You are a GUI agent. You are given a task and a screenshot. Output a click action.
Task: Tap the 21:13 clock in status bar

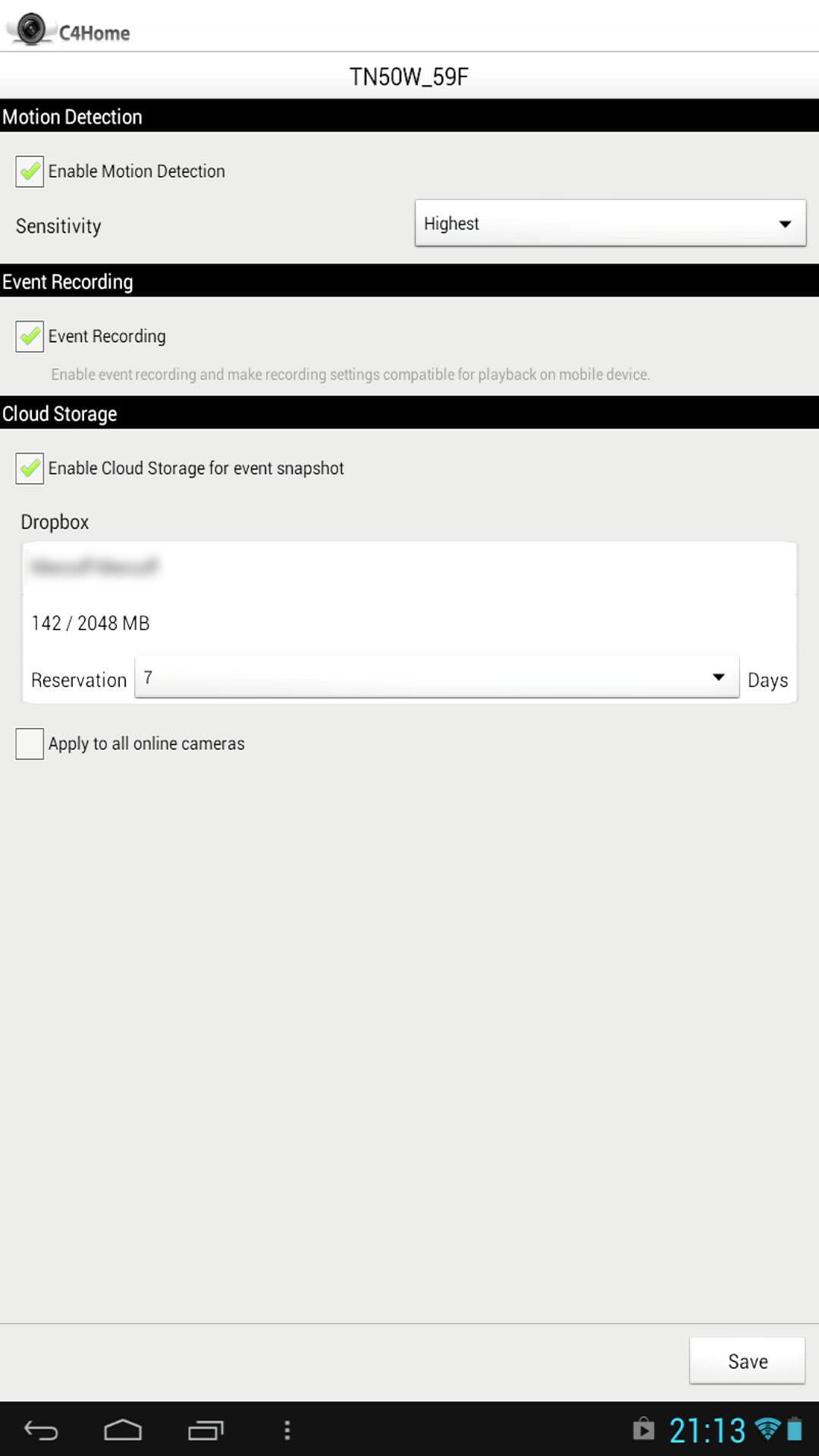(707, 1430)
